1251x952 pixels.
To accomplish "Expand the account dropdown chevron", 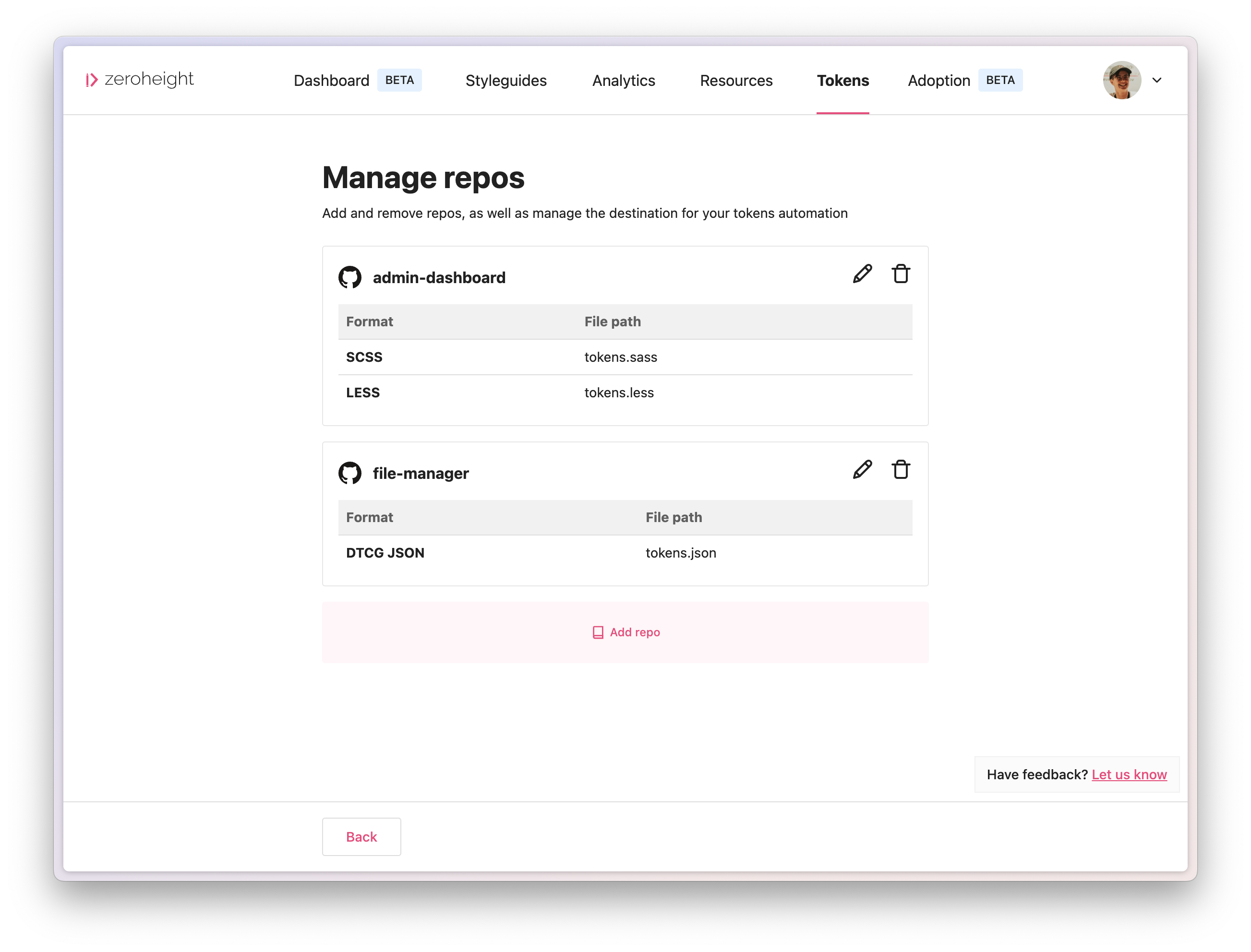I will click(x=1157, y=80).
